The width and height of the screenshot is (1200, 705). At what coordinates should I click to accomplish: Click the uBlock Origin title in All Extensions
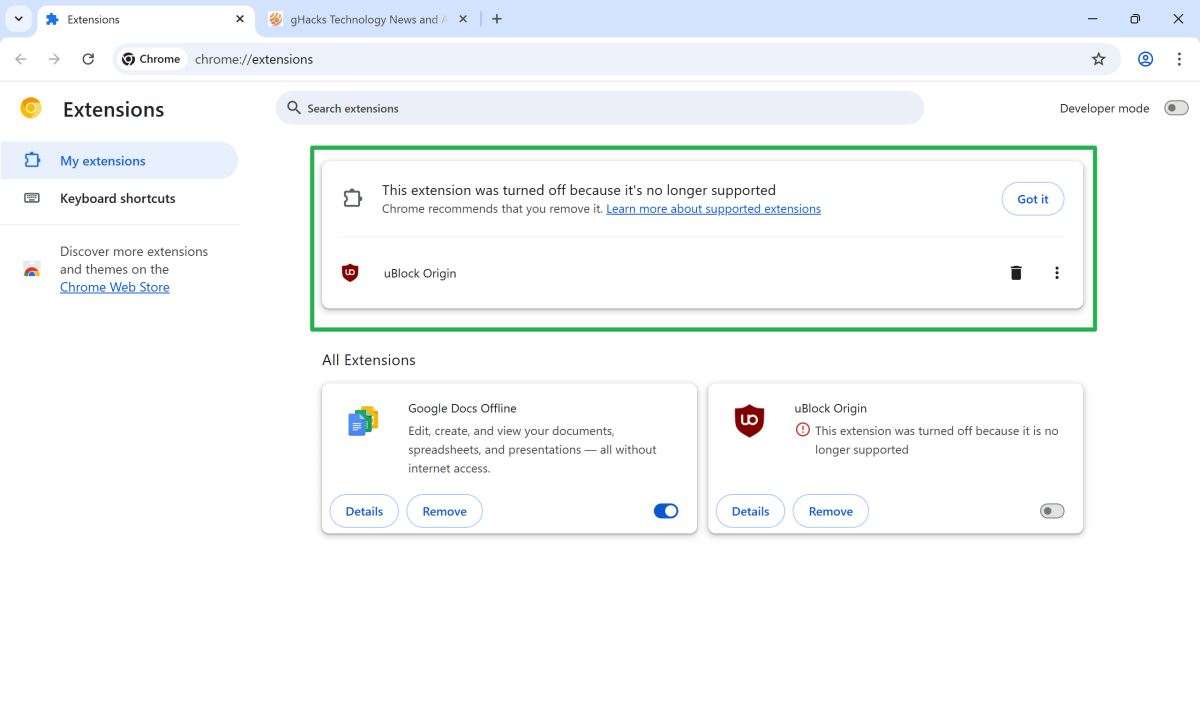(830, 408)
